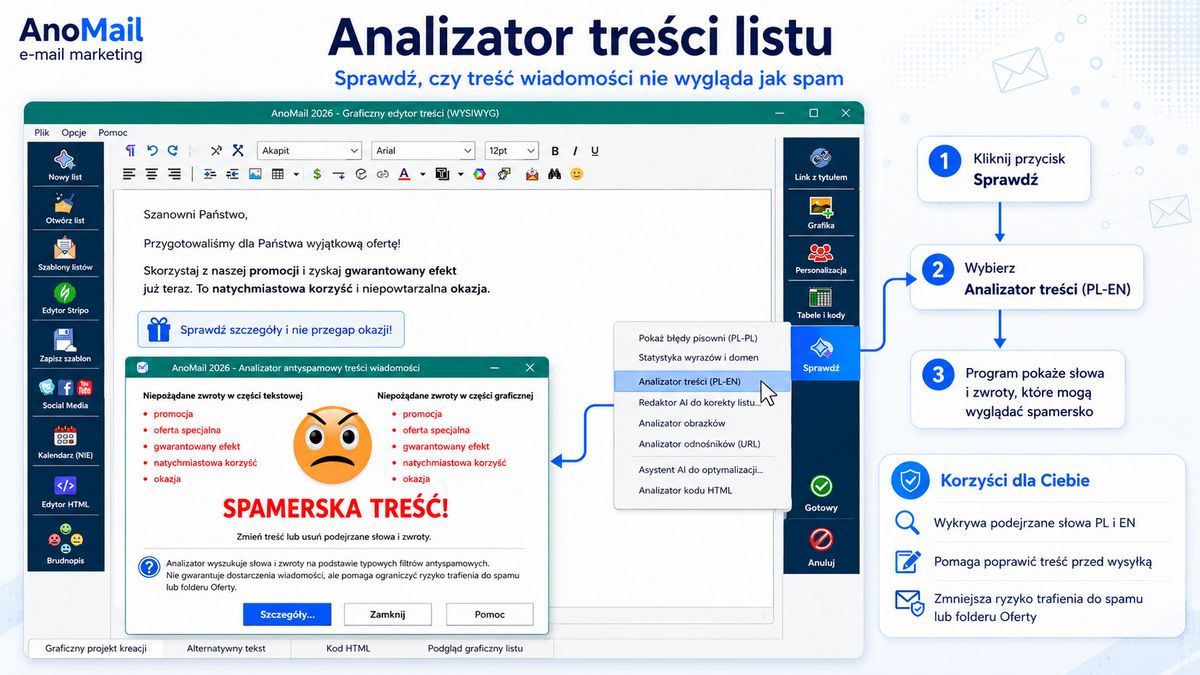Click the green Gotowy checkmark button
The image size is (1200, 675).
click(821, 493)
